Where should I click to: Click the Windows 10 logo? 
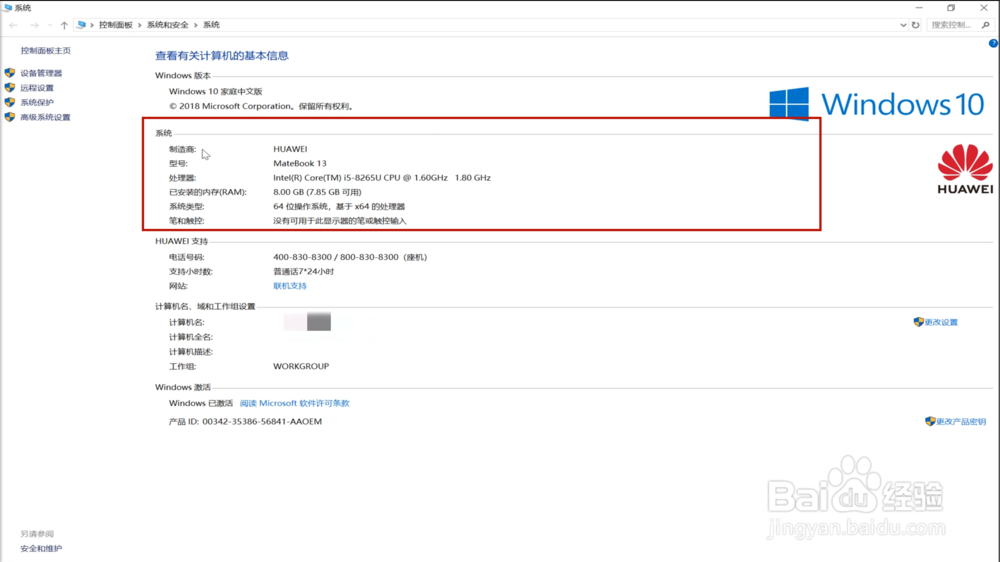tap(877, 104)
